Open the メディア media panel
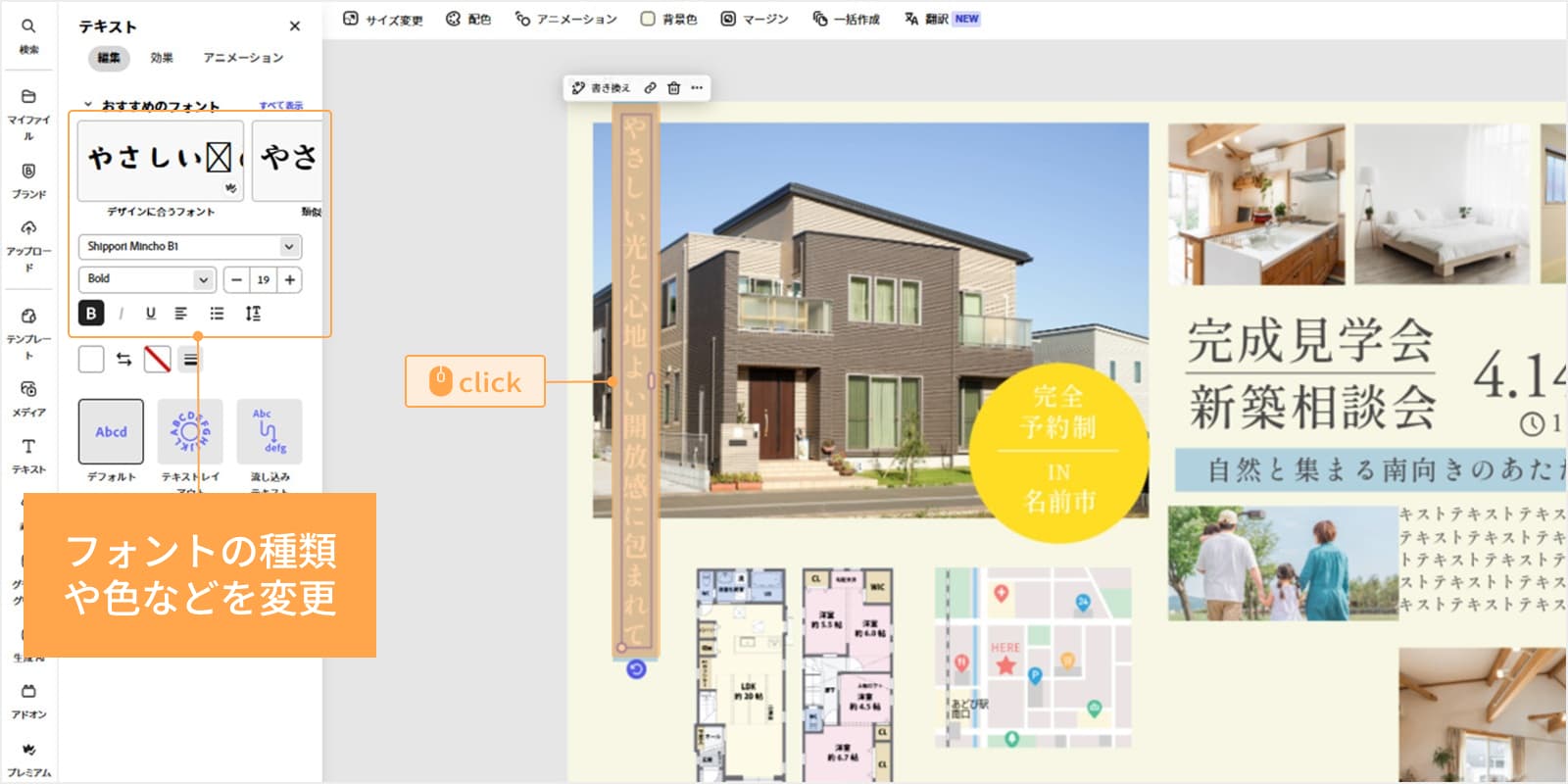Image resolution: width=1568 pixels, height=784 pixels. click(x=28, y=398)
